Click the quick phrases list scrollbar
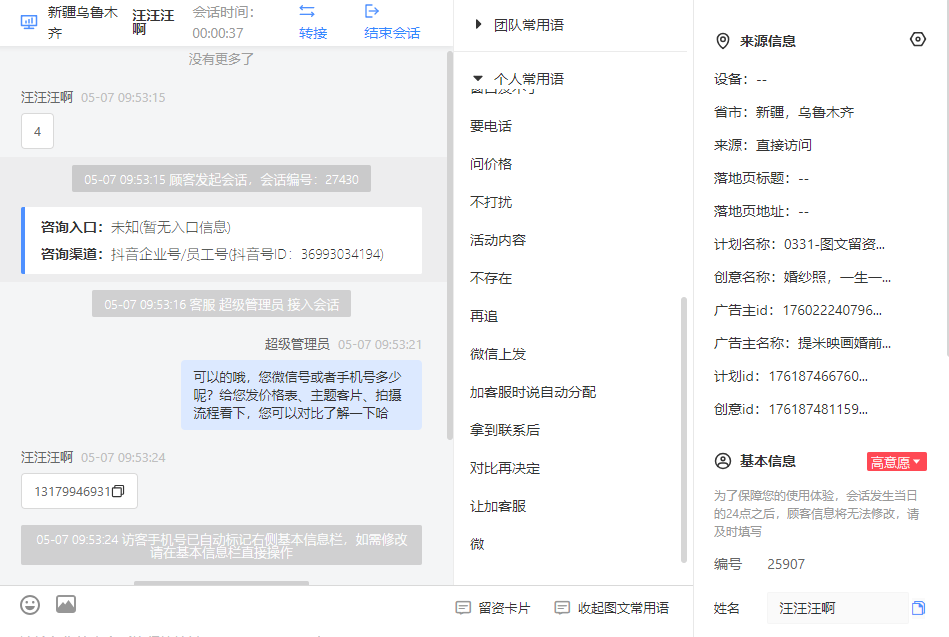 [684, 430]
